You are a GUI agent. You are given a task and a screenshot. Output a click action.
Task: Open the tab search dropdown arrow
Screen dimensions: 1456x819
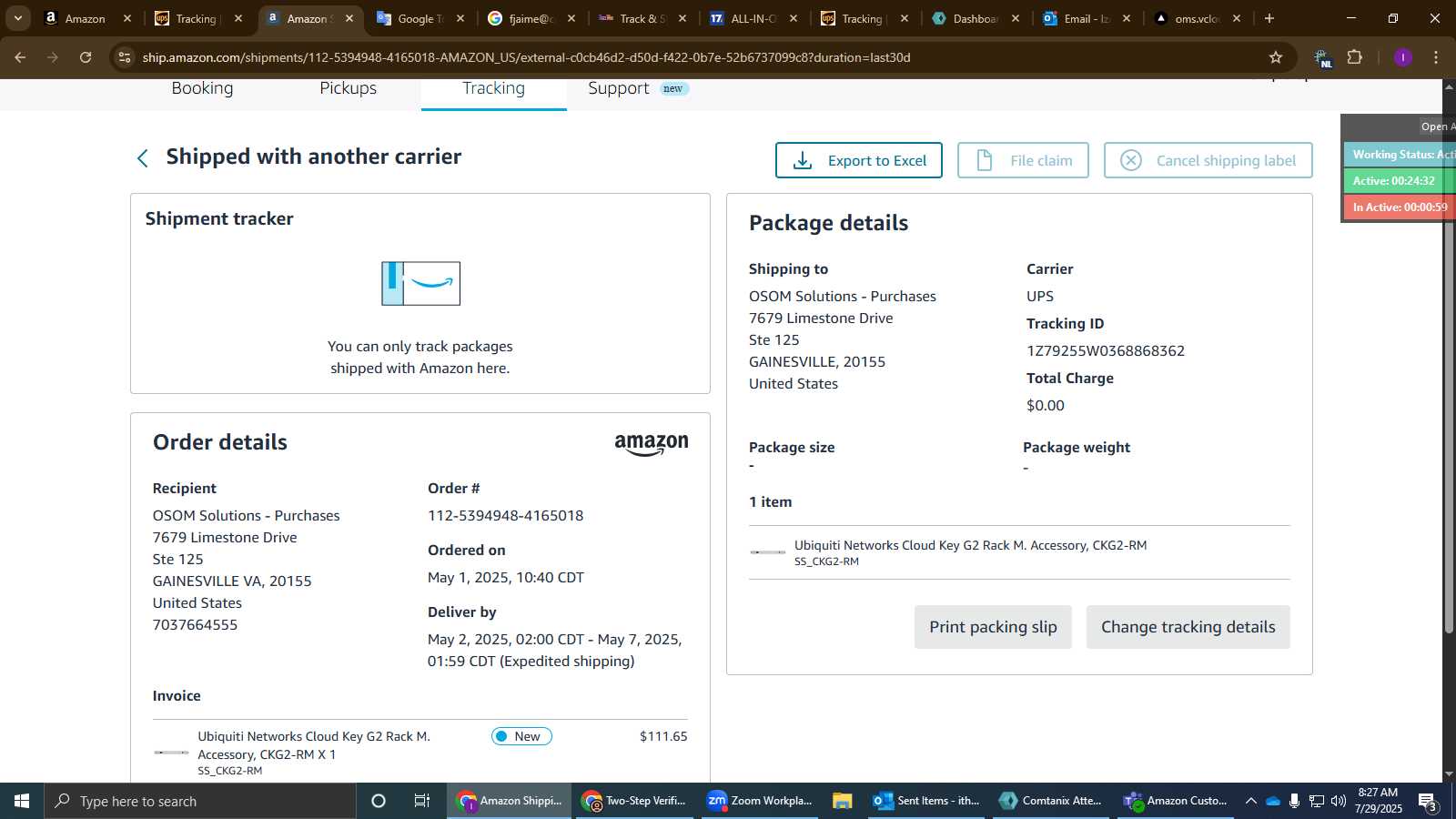17,18
